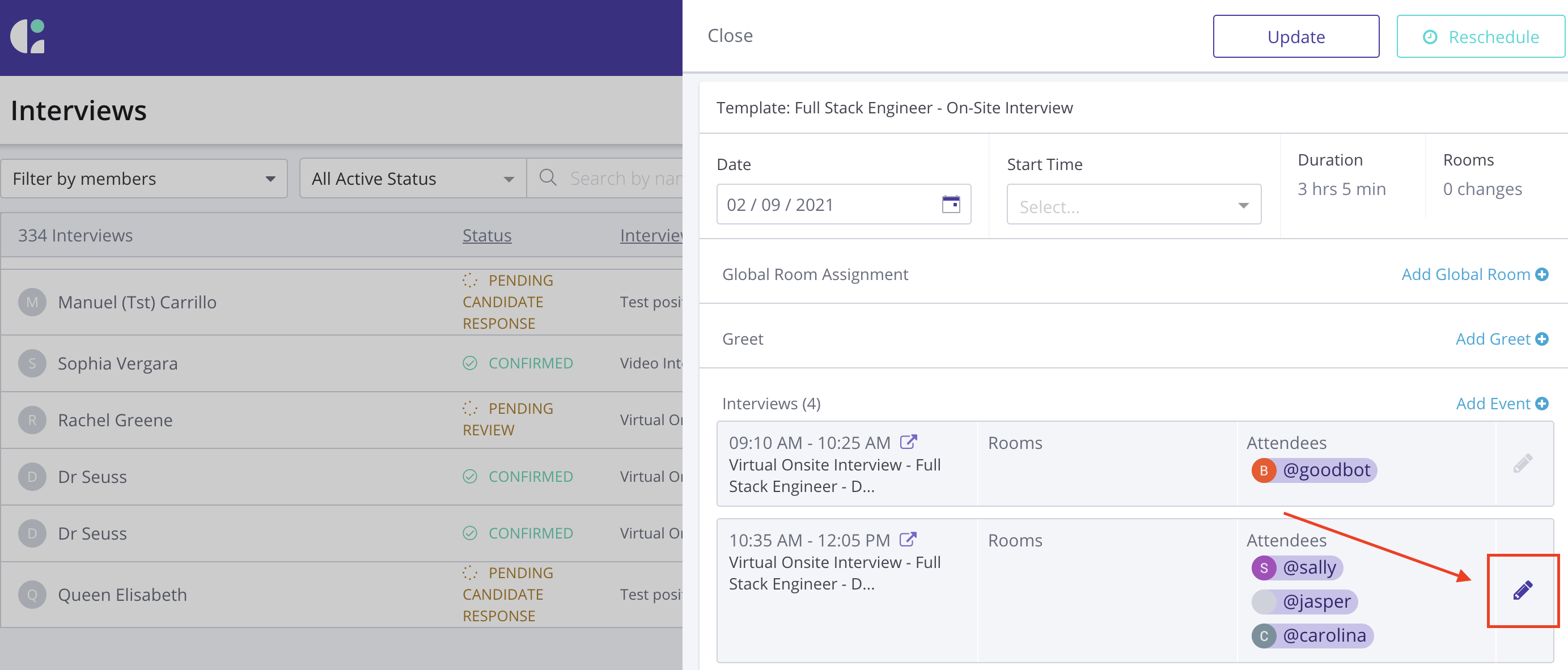Click the edit pencil for 09:10 AM interview
Viewport: 1568px width, 670px height.
point(1522,464)
